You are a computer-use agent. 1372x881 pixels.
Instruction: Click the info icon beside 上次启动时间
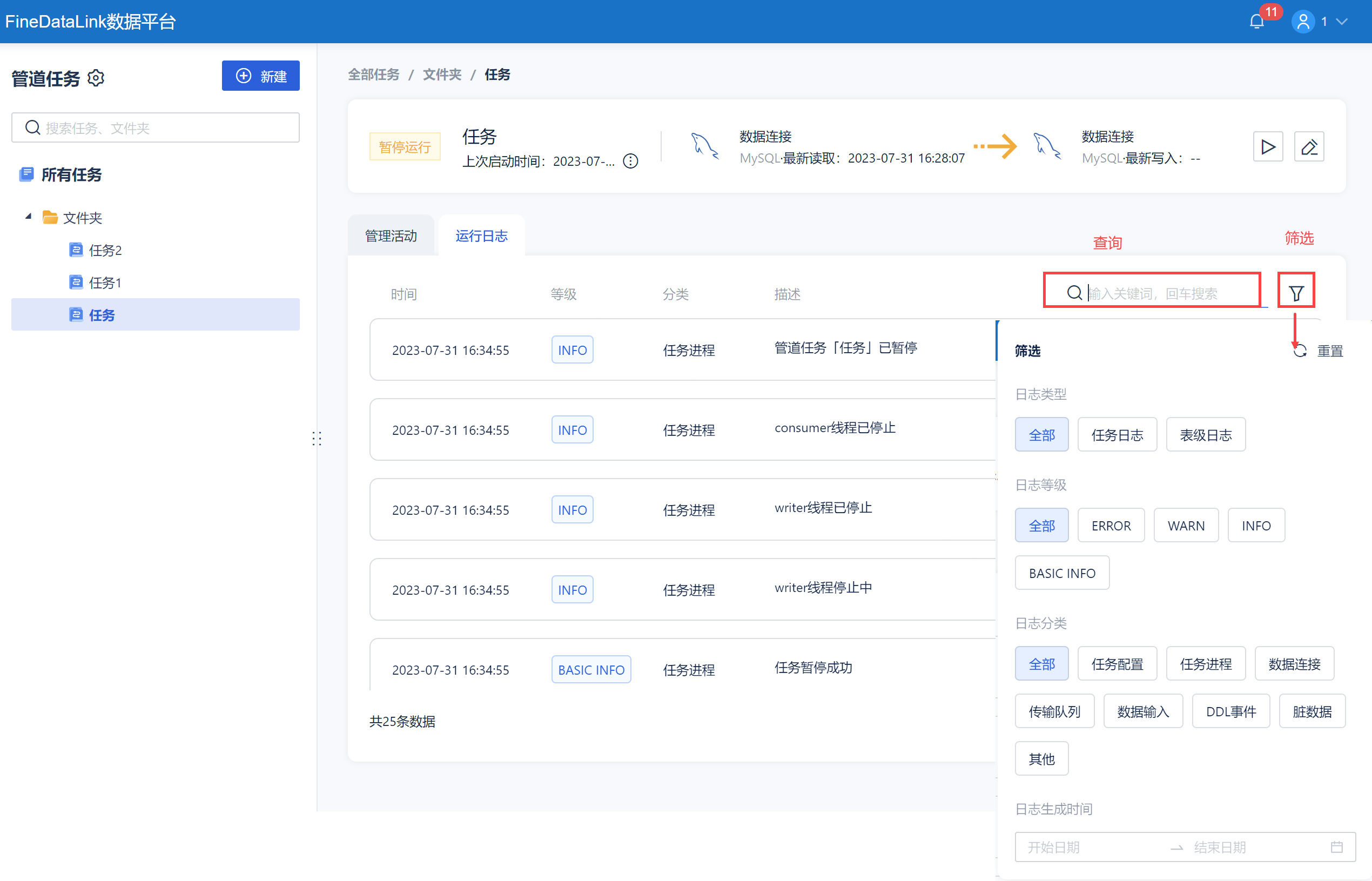[630, 162]
